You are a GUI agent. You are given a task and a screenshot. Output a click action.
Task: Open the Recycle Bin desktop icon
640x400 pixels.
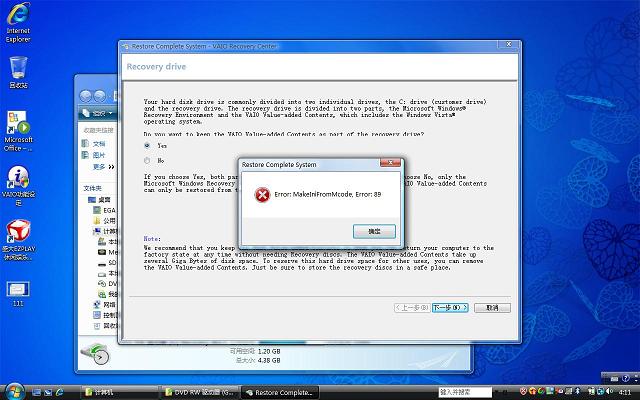tap(18, 72)
